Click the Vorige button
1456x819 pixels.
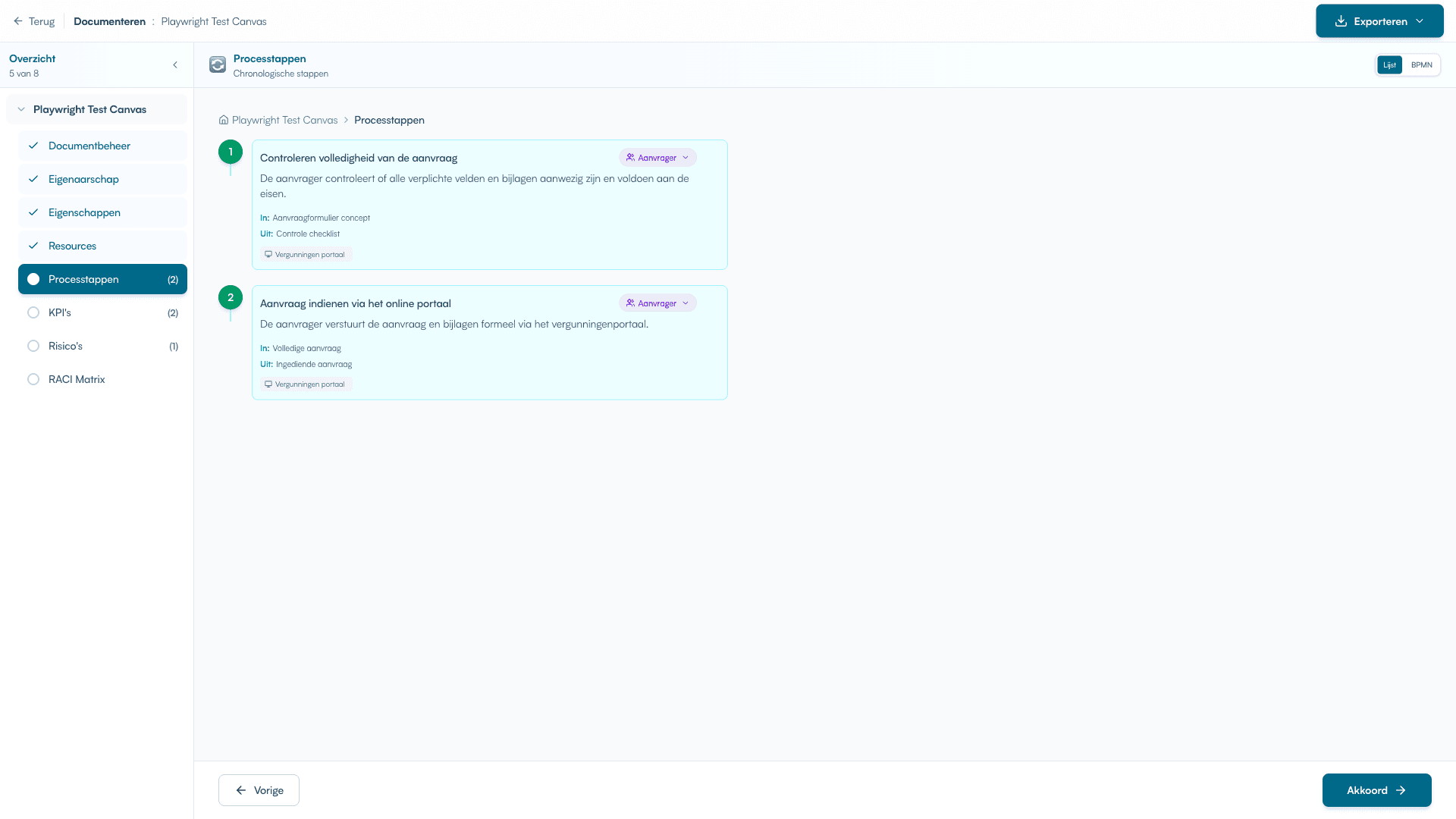(258, 789)
